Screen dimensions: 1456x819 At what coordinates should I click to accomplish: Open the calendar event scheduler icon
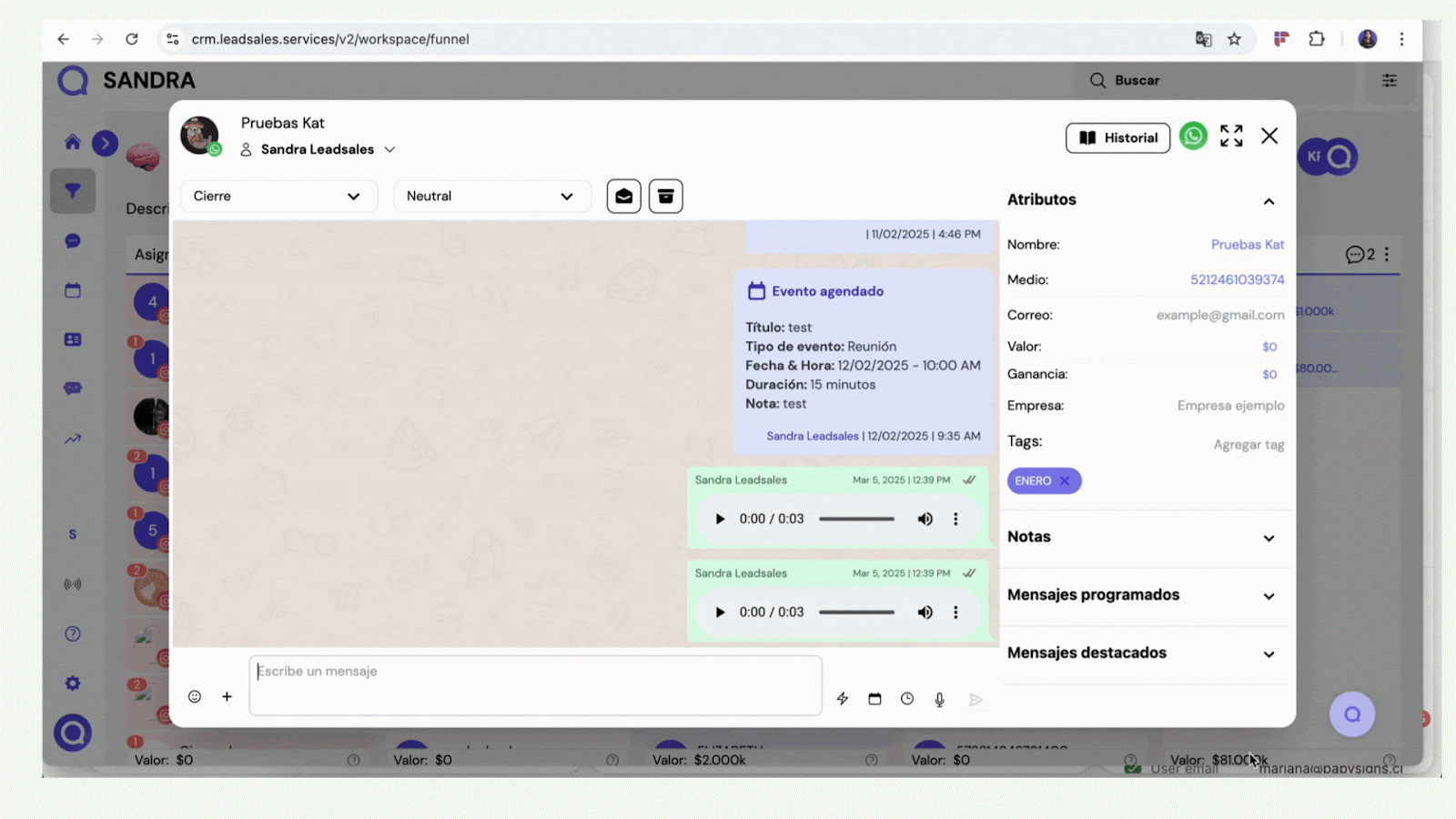875,699
